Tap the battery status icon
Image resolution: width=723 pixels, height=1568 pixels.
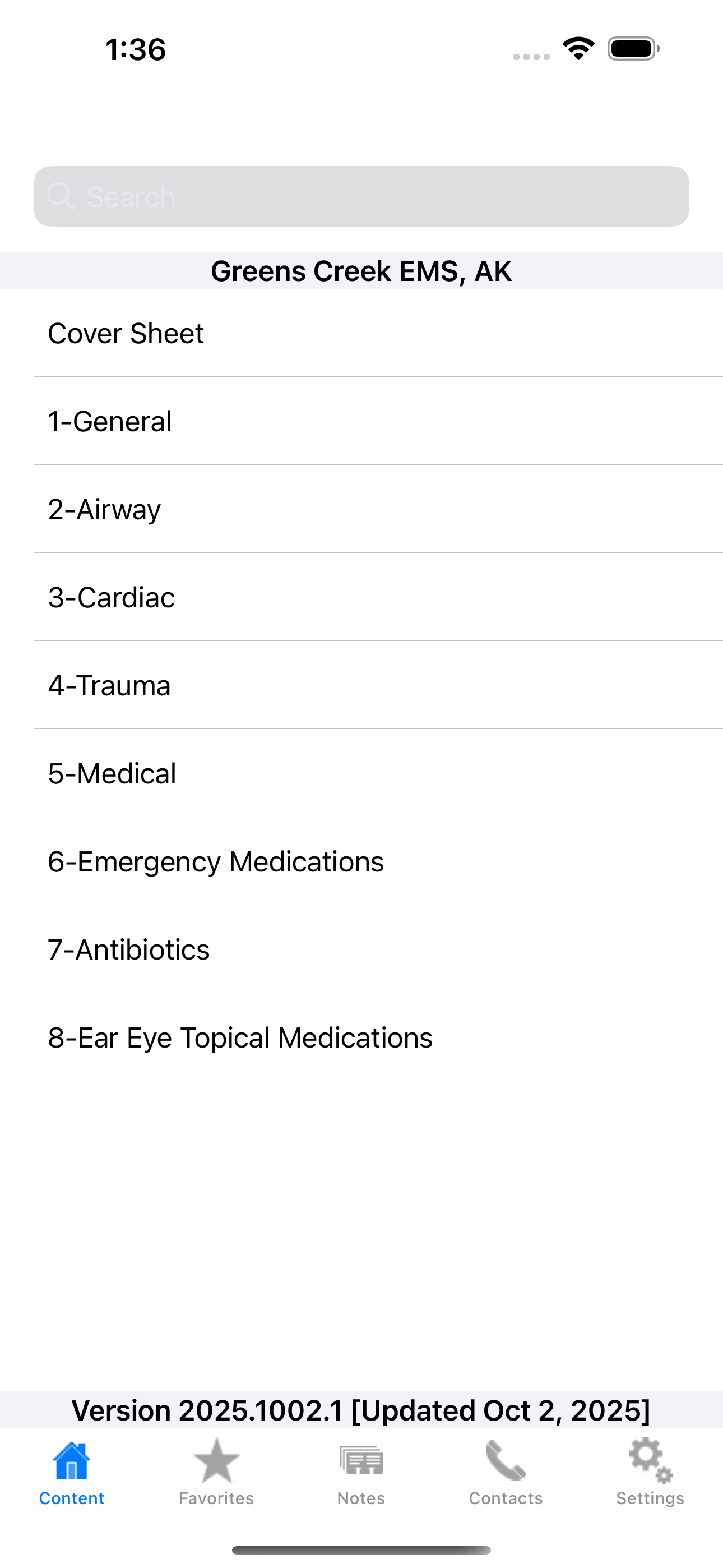[x=633, y=49]
